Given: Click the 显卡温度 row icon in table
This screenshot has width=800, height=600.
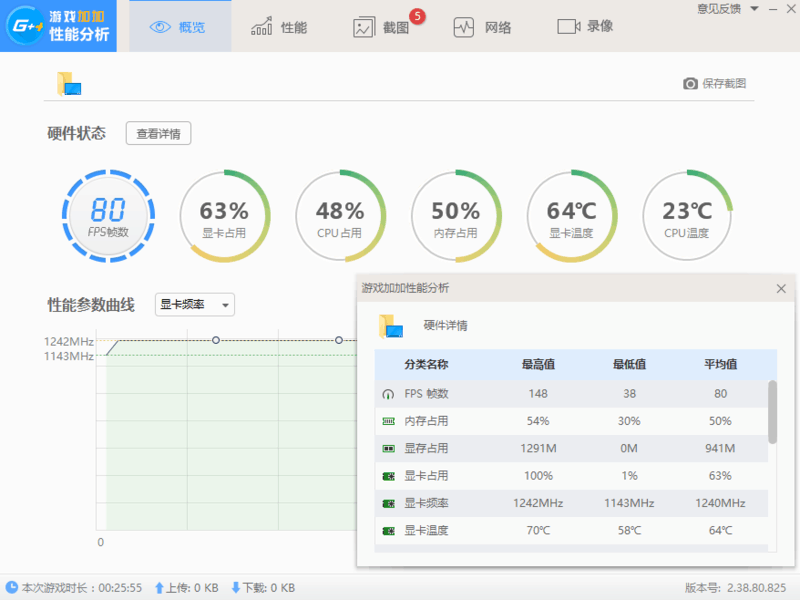Looking at the screenshot, I should 388,530.
